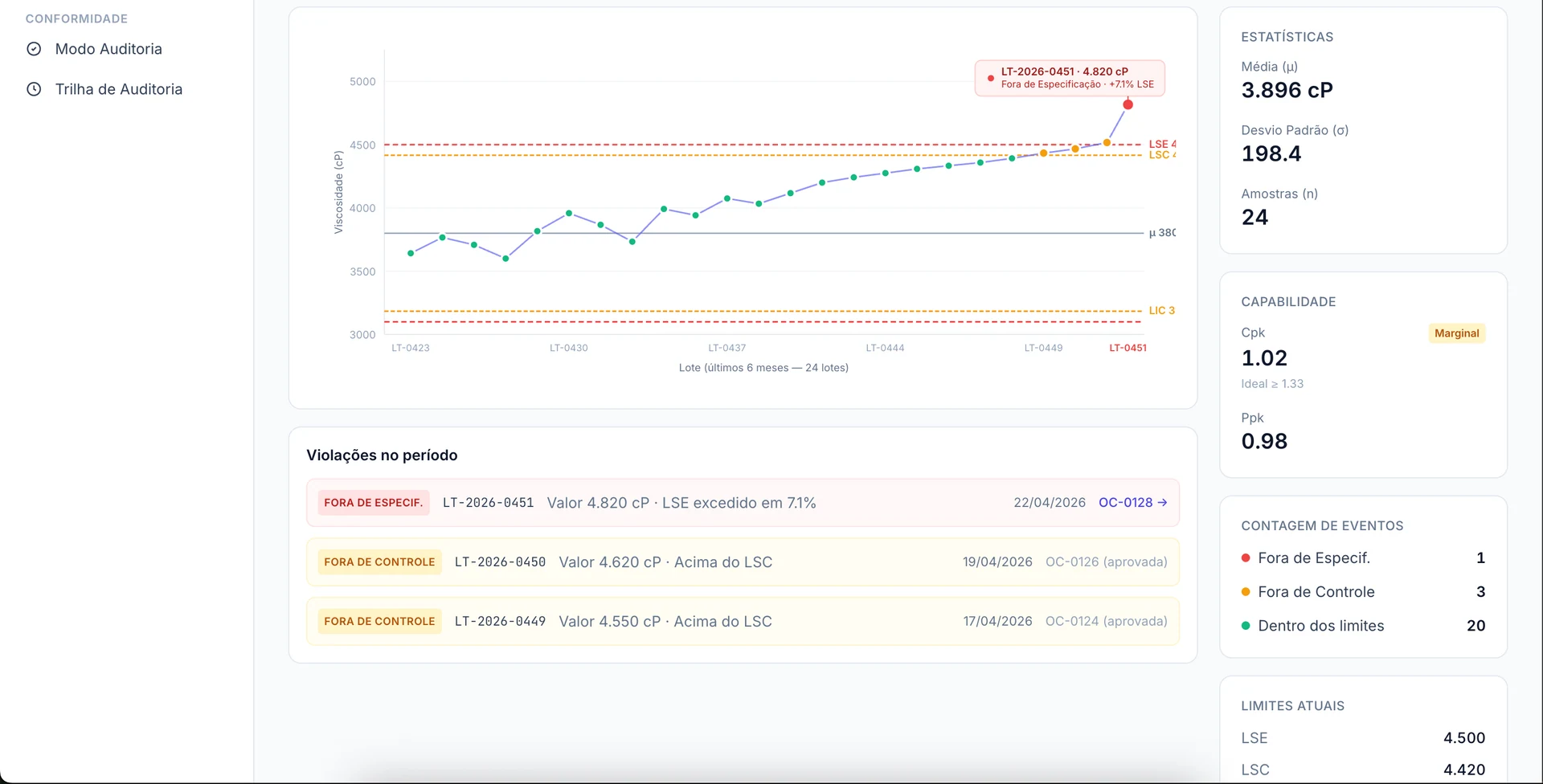Click the red Fora de Especif. dot
Image resolution: width=1543 pixels, height=784 pixels.
pyautogui.click(x=1246, y=558)
